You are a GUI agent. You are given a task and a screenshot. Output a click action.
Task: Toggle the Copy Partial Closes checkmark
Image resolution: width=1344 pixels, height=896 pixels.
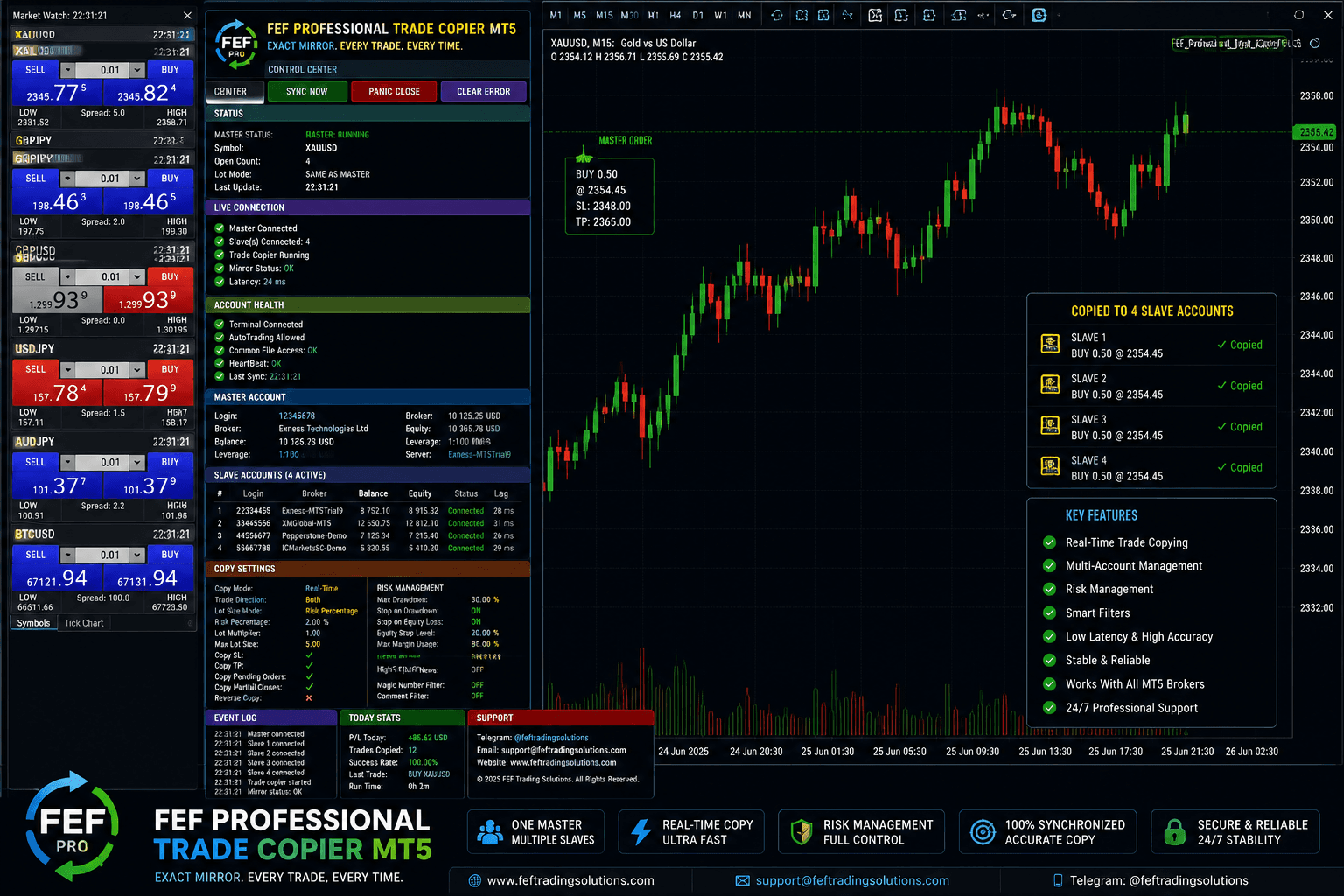coord(309,687)
